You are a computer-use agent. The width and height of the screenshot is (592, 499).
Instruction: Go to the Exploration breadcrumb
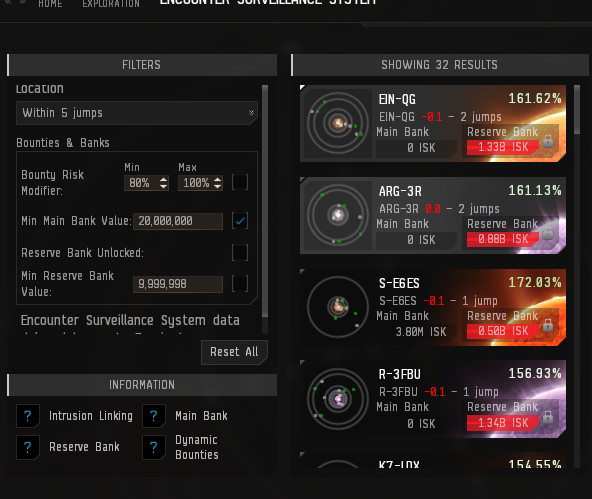[111, 4]
